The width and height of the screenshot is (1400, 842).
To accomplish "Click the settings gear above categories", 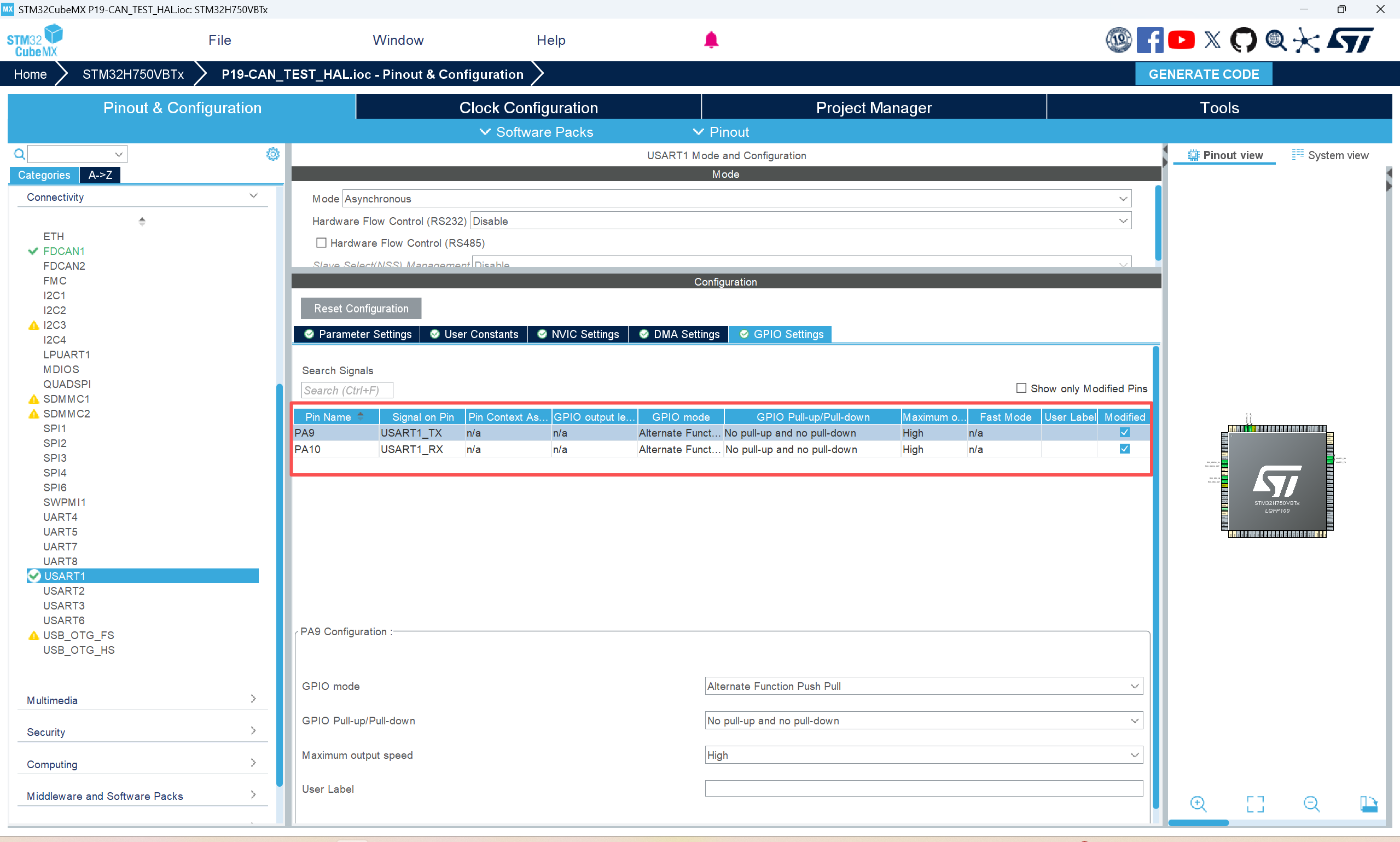I will coord(273,154).
